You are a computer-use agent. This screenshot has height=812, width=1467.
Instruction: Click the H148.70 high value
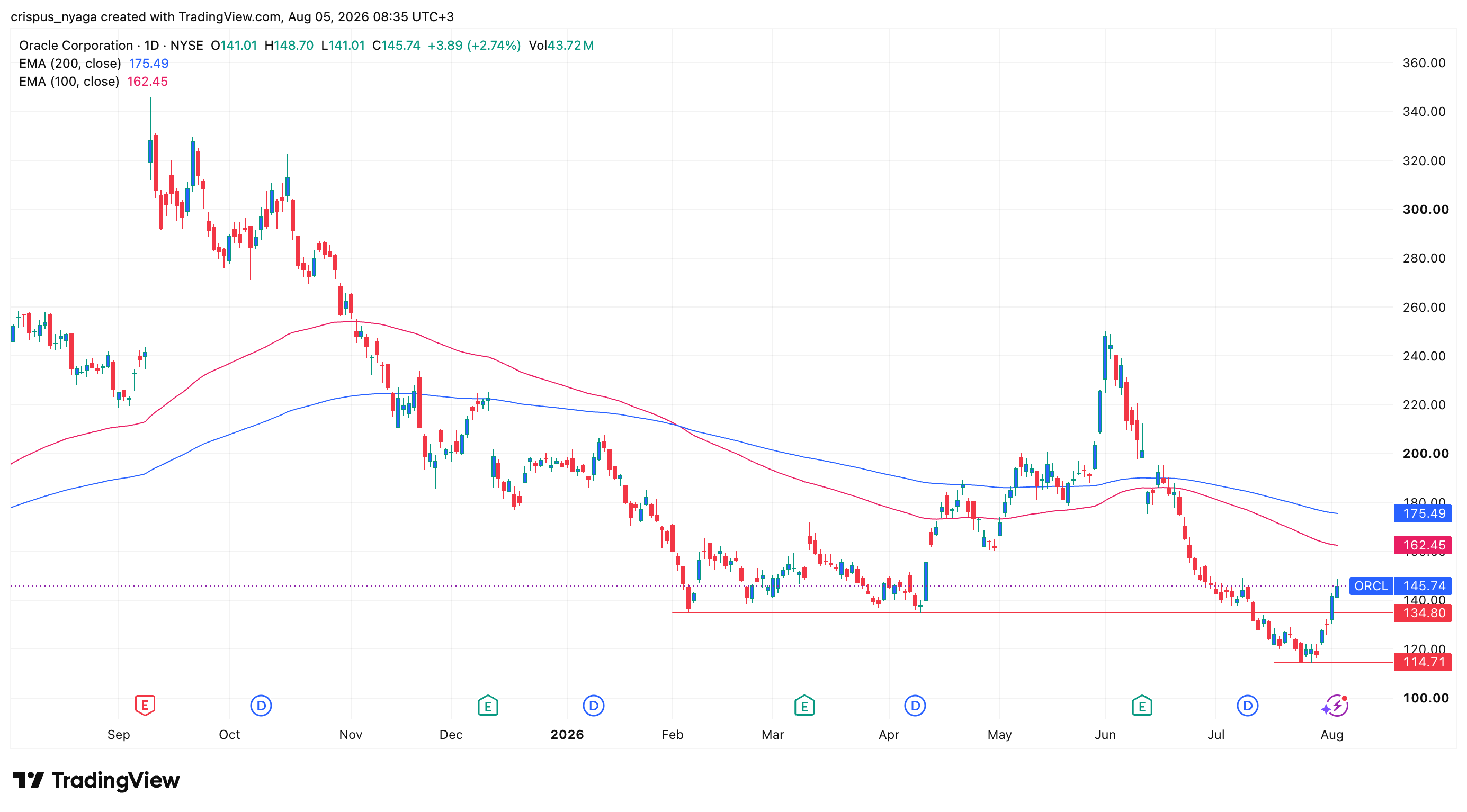[289, 46]
